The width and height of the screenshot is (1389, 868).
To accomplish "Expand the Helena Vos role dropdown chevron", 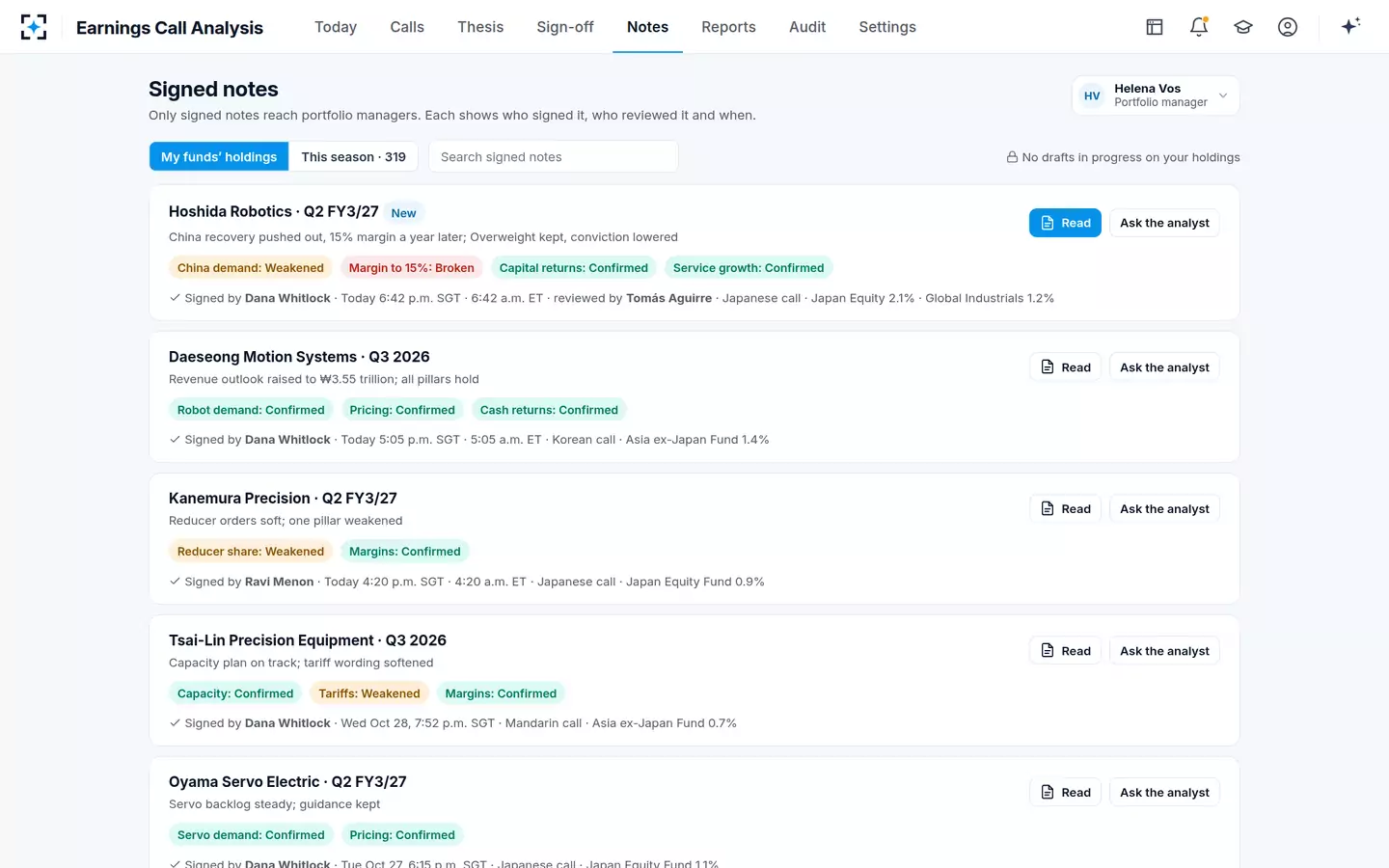I will tap(1223, 95).
